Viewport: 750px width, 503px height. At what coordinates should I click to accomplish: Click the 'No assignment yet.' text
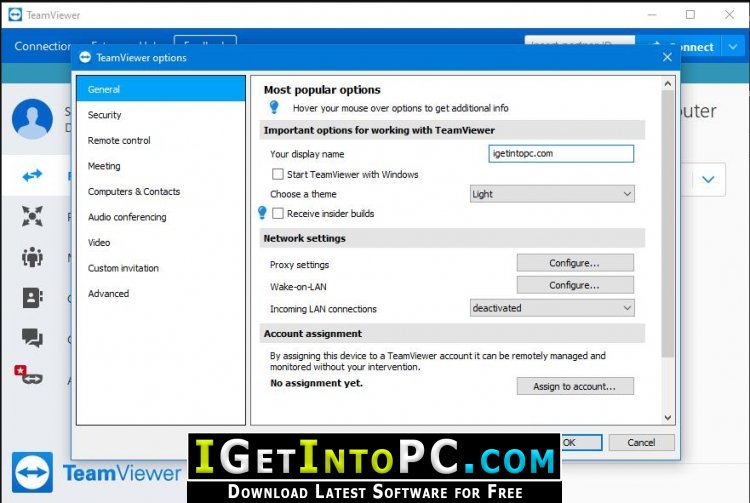click(316, 383)
